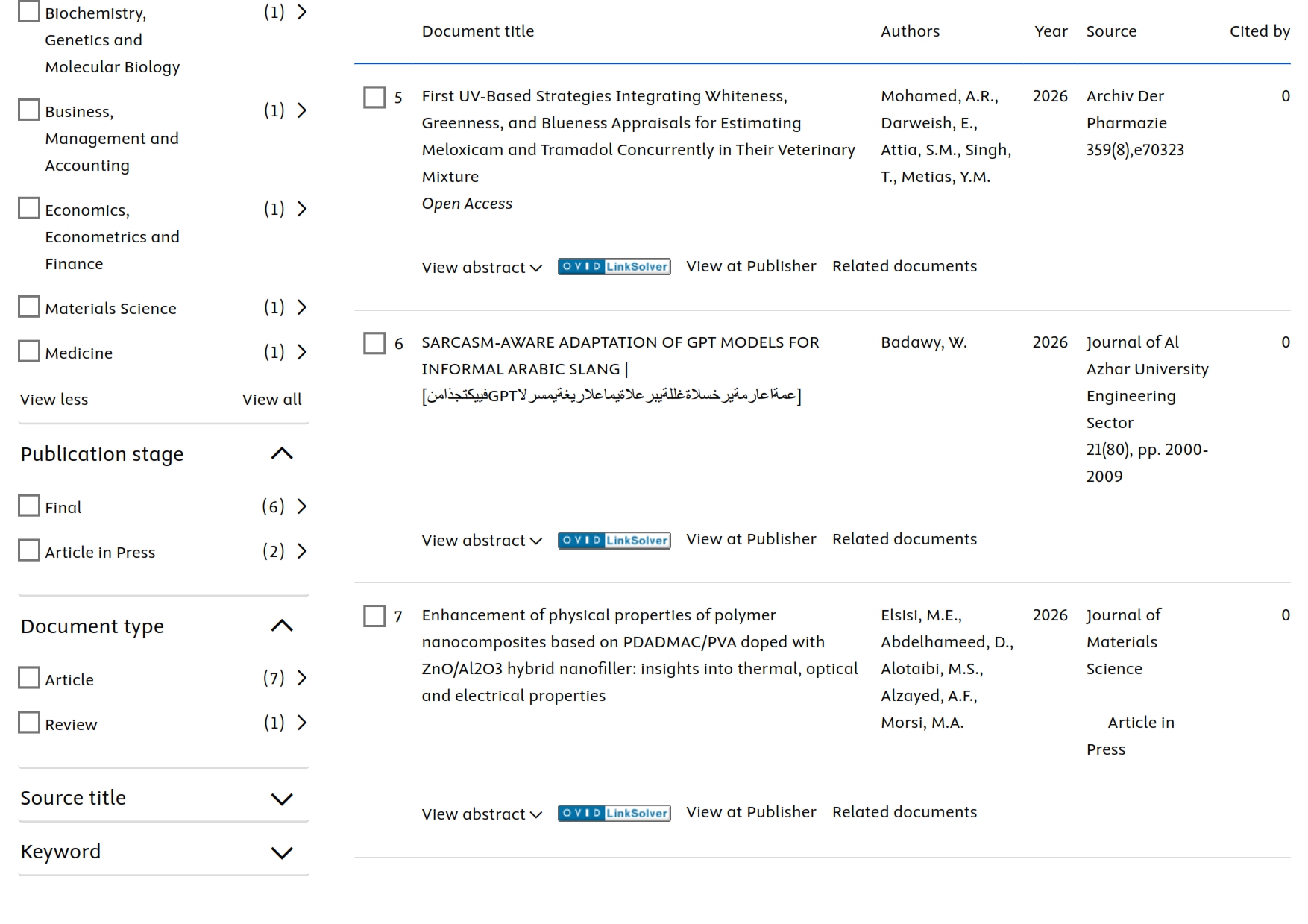Image resolution: width=1308 pixels, height=924 pixels.
Task: Click OVID LinkSolver icon for document 7
Action: tap(614, 814)
